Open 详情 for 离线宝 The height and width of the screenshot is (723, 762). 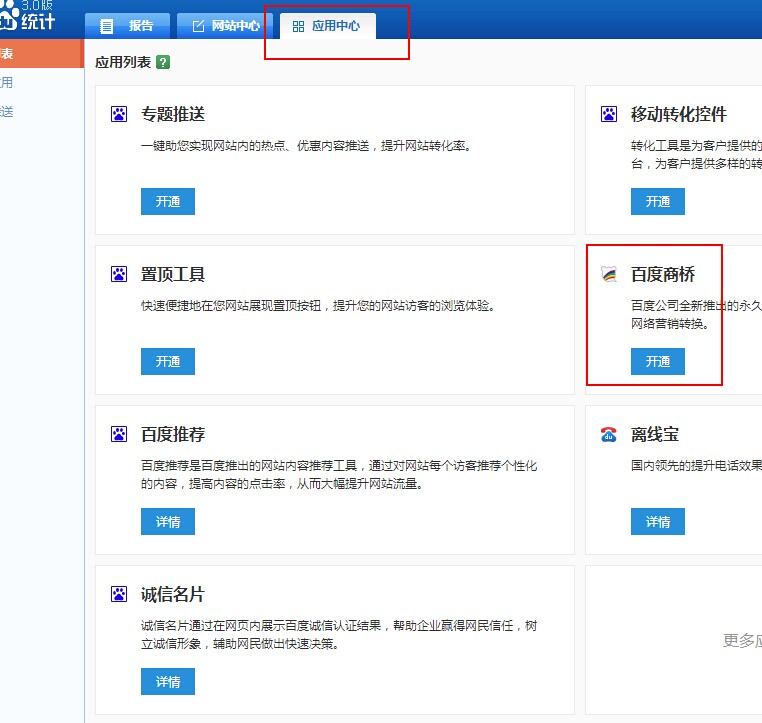click(x=657, y=521)
